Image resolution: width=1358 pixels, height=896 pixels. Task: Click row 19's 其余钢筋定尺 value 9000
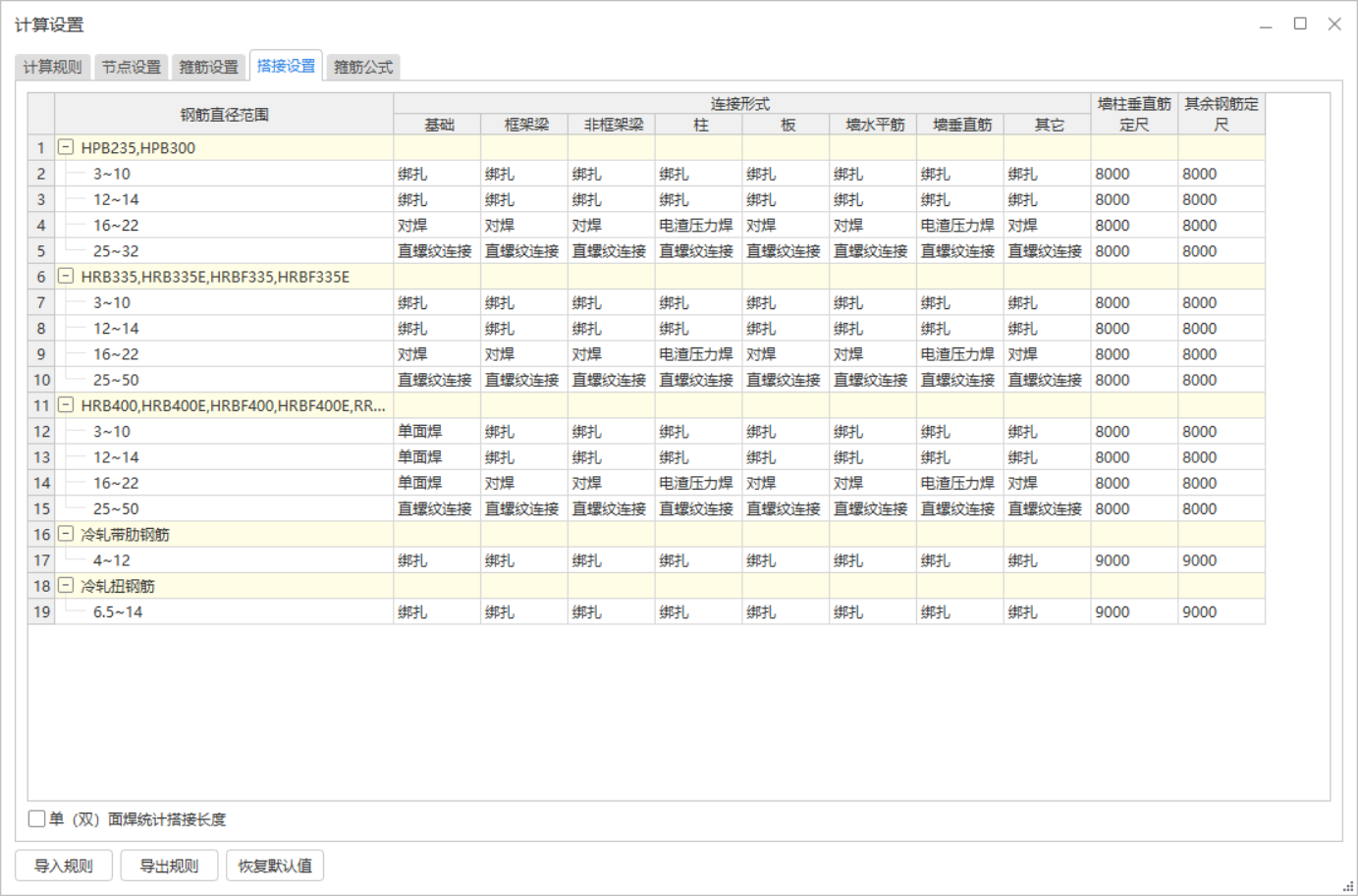tap(1222, 611)
